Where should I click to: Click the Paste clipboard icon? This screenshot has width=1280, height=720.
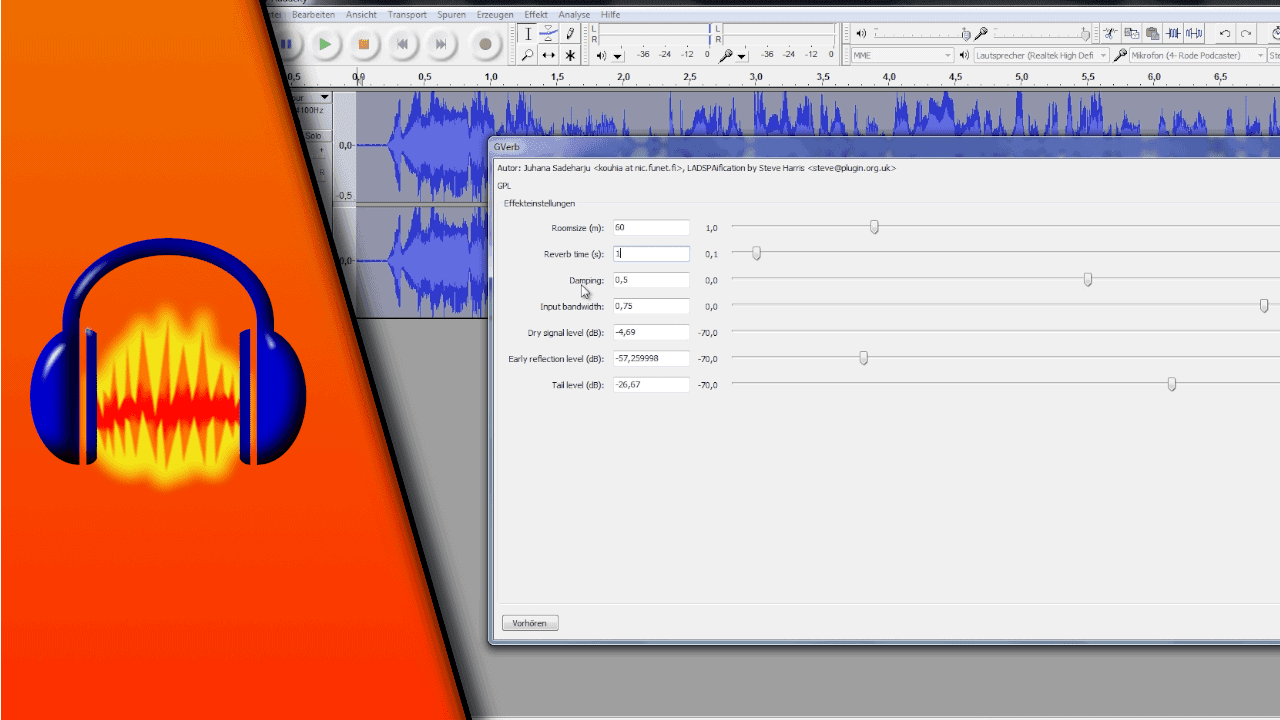1152,33
